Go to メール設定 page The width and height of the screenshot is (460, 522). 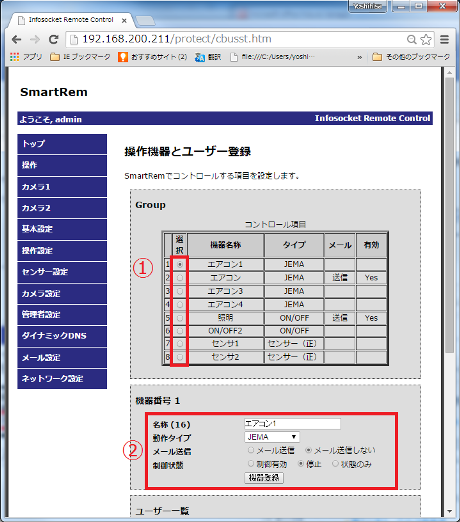[62, 357]
